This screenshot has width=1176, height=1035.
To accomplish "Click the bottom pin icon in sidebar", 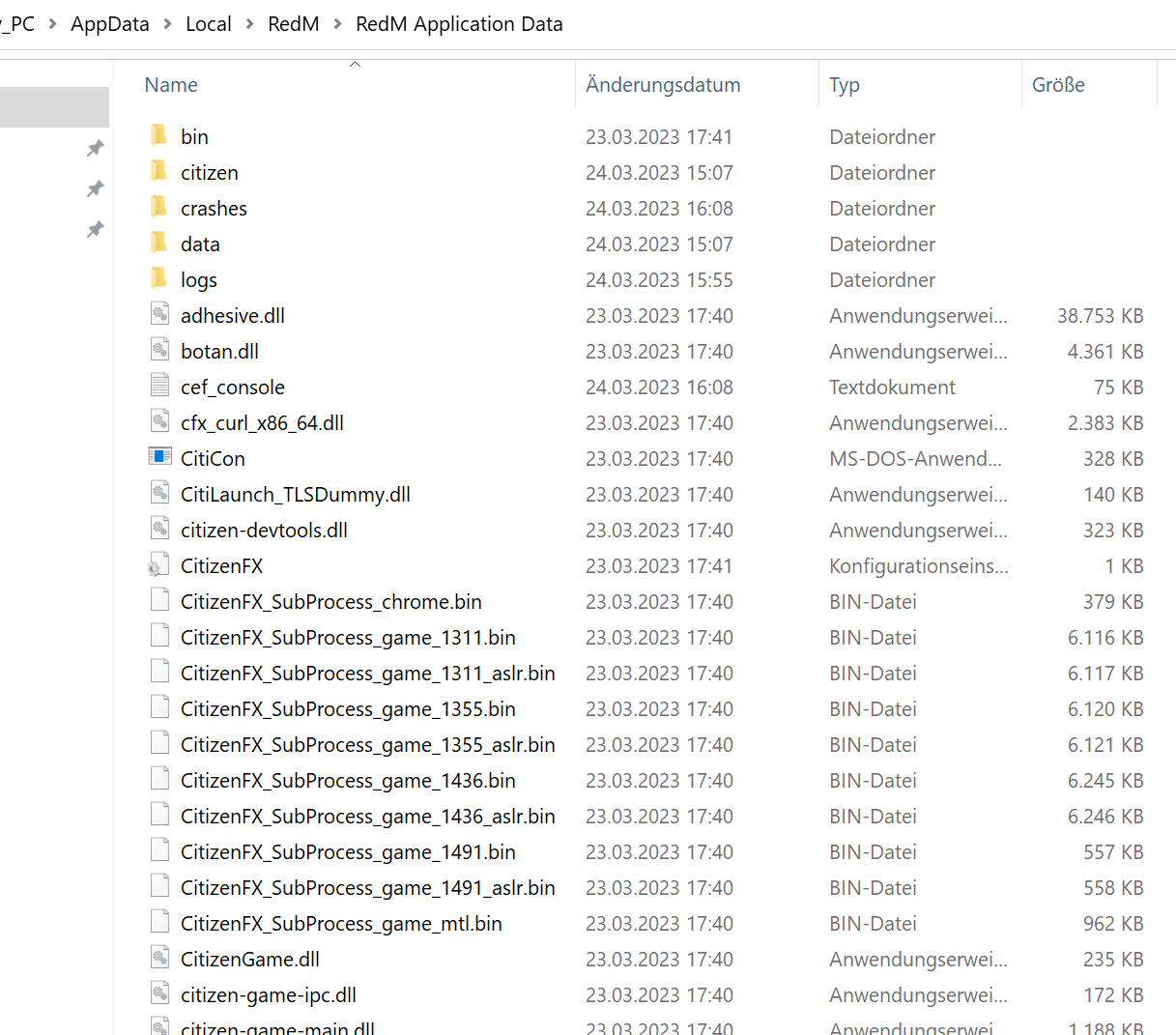I will pyautogui.click(x=95, y=229).
